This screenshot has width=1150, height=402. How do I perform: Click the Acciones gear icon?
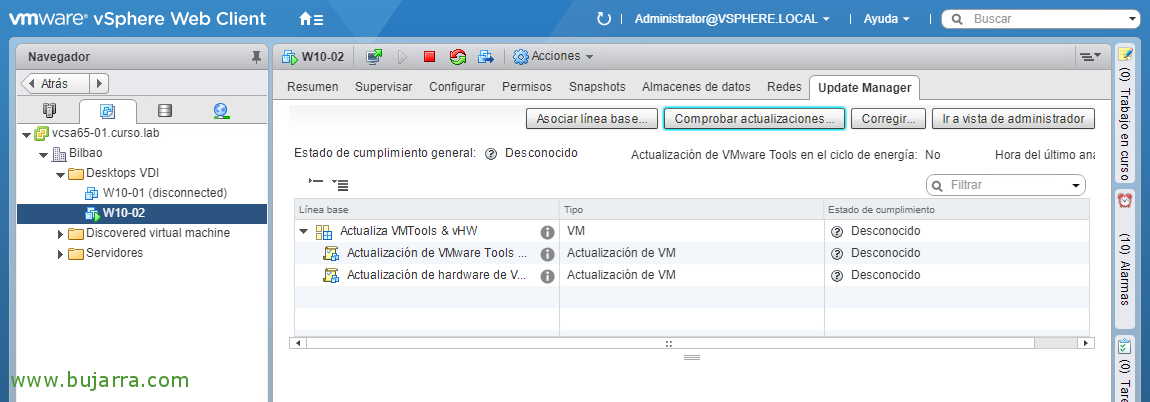tap(521, 56)
